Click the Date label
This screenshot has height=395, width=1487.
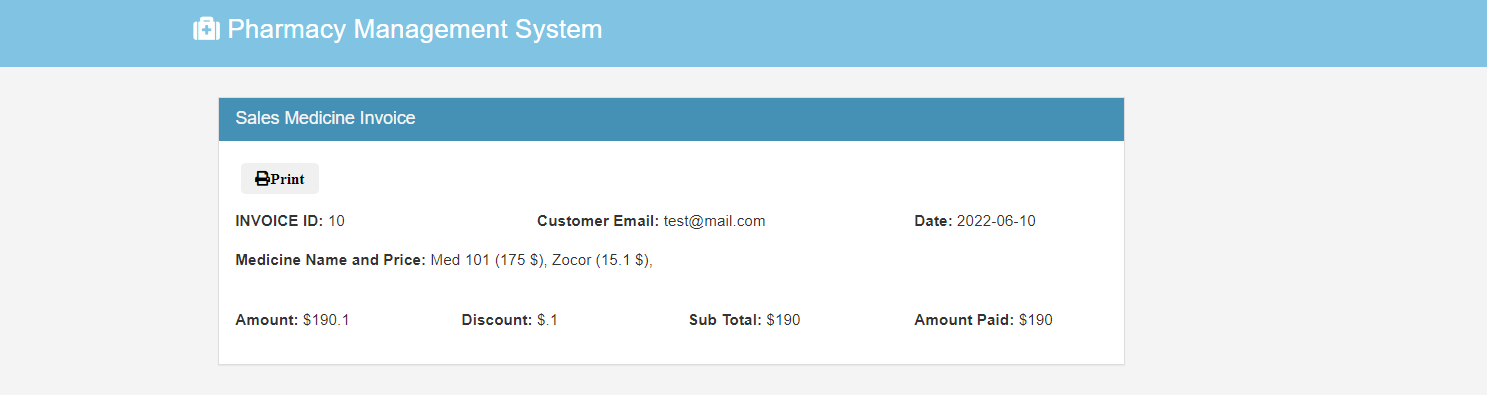(x=933, y=221)
